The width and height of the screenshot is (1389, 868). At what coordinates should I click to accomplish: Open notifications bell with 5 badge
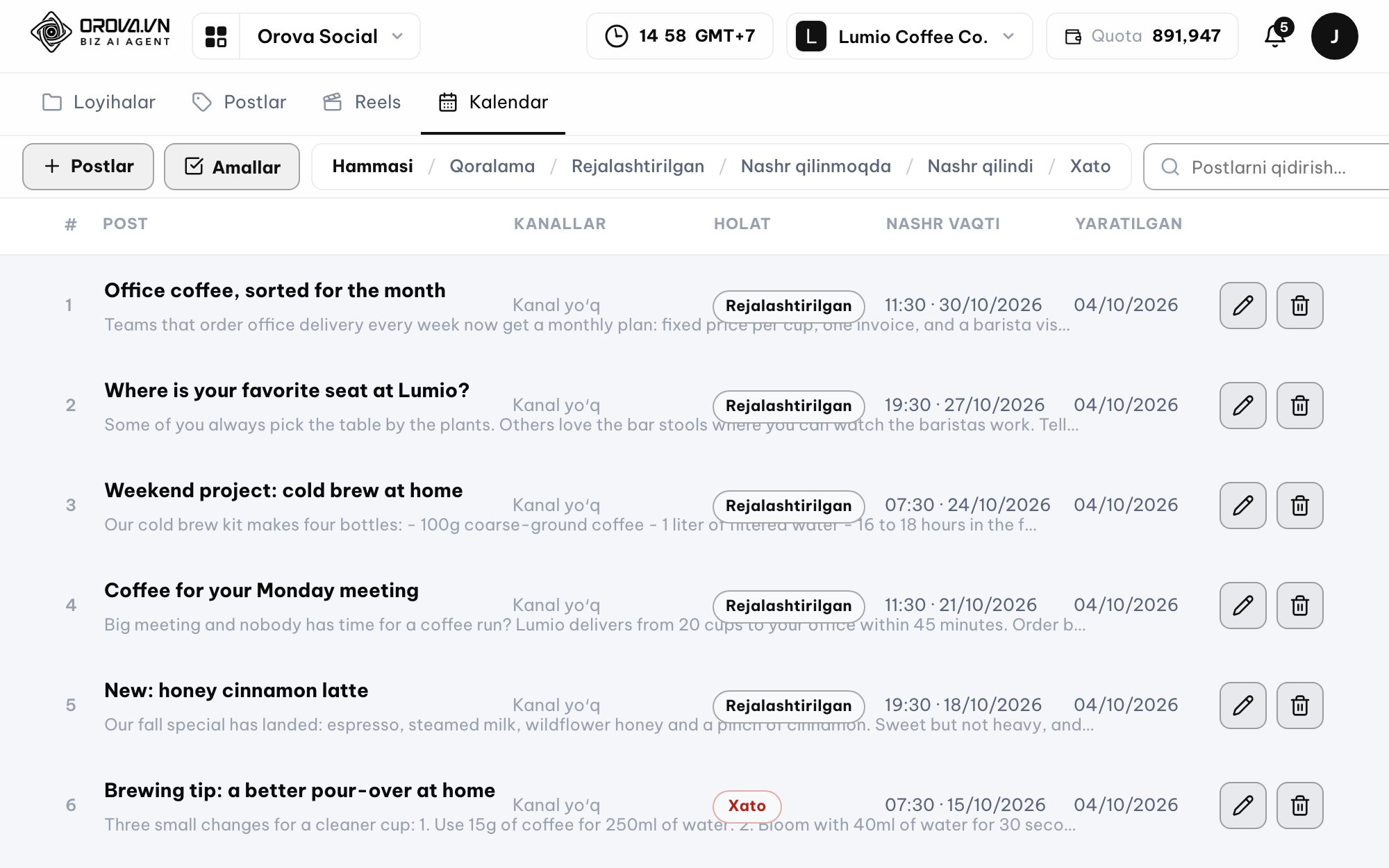1276,35
